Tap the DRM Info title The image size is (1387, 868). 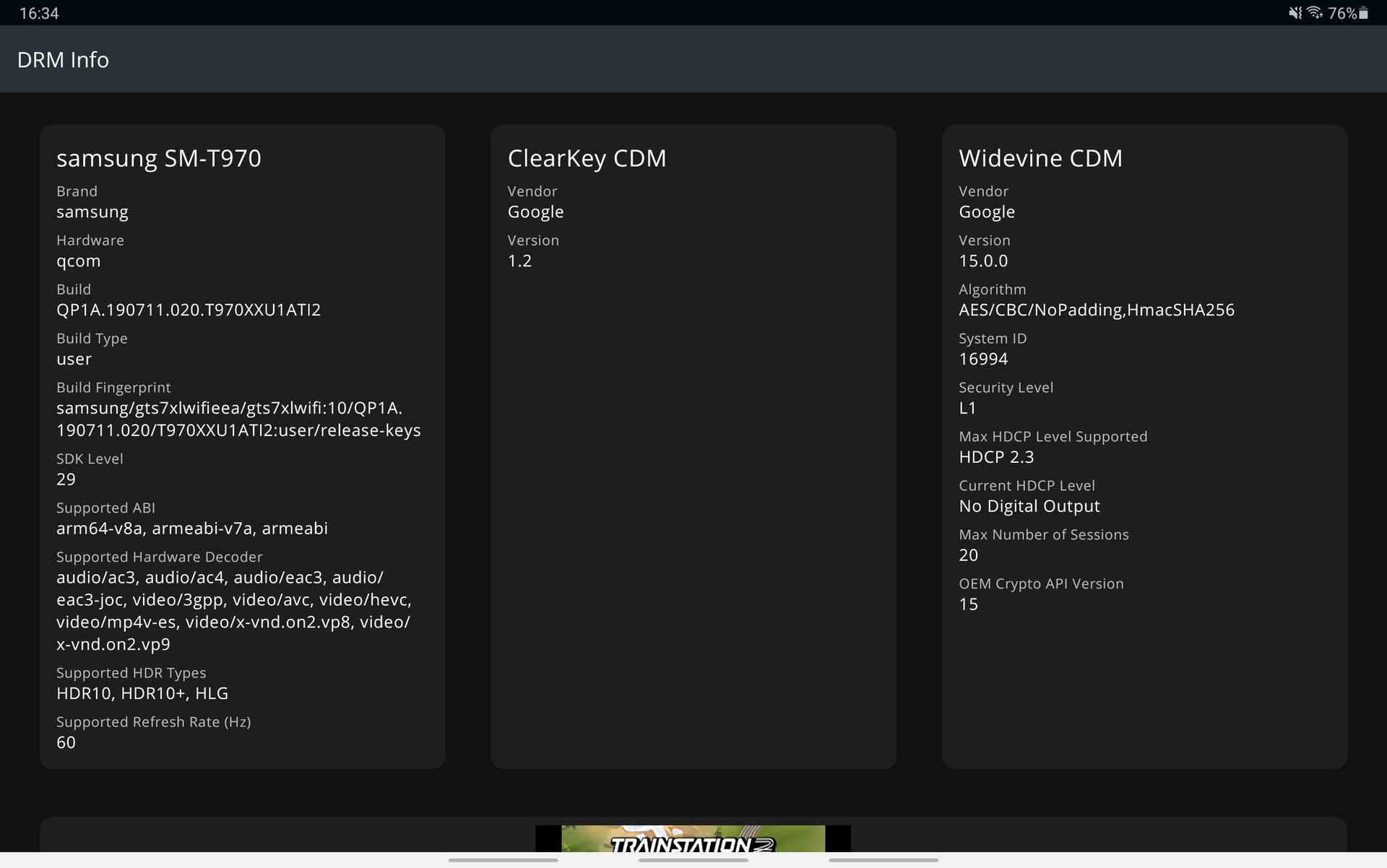tap(63, 59)
